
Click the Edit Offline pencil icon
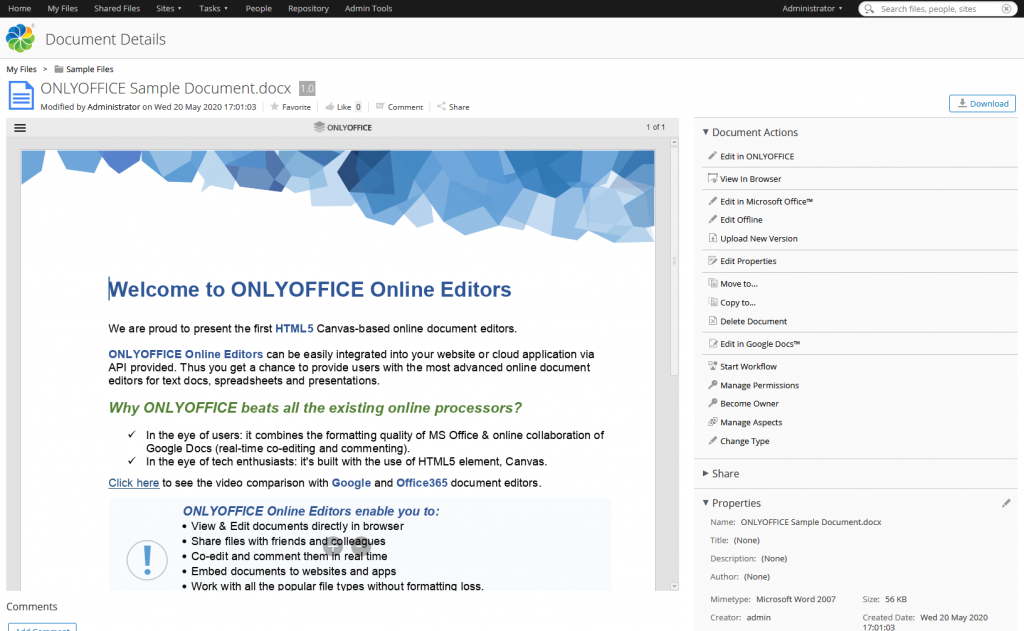click(x=712, y=219)
